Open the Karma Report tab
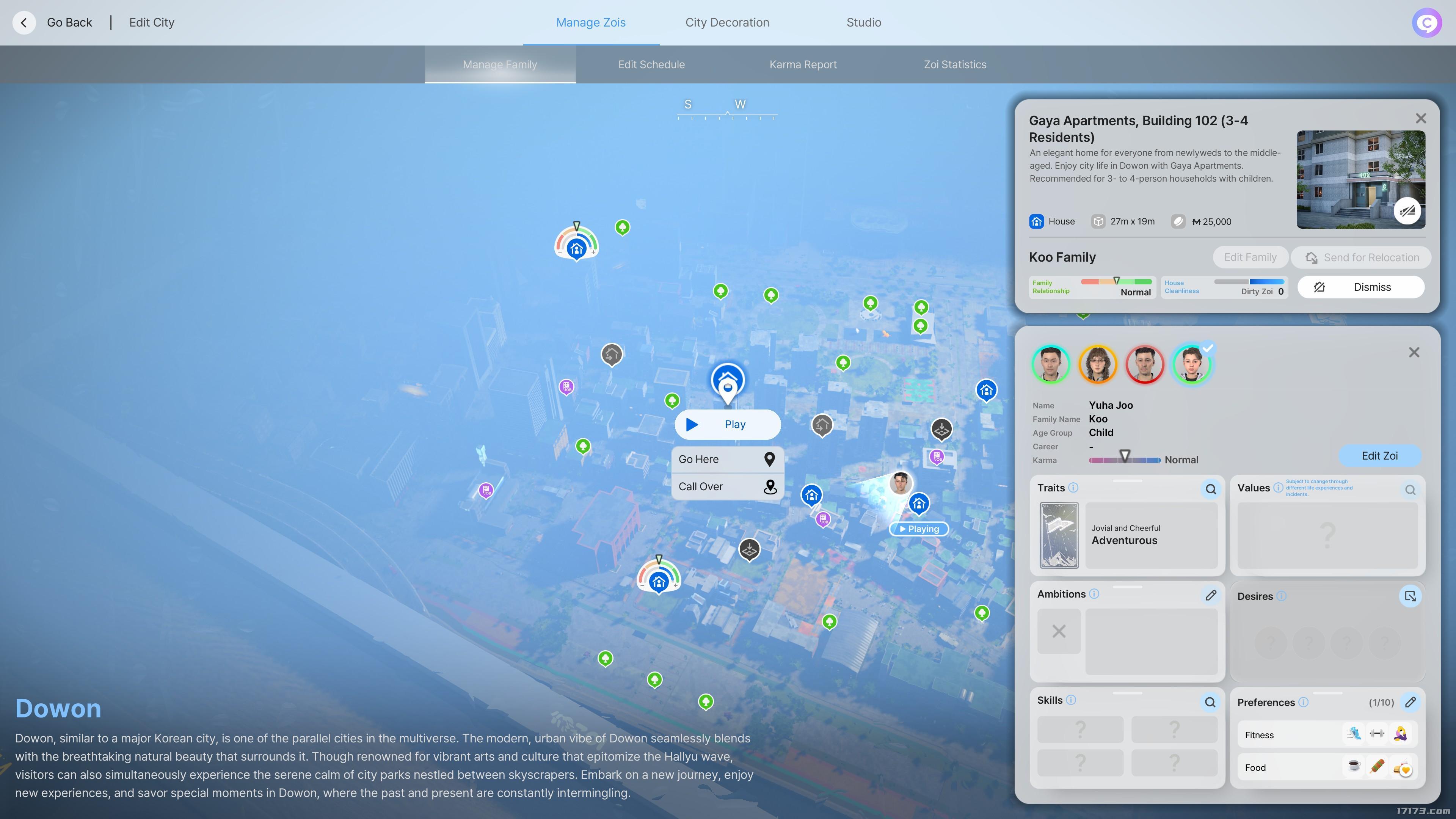1456x819 pixels. 803,64
